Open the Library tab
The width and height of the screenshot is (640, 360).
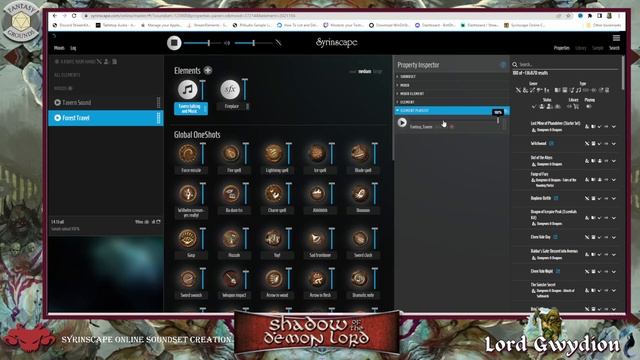581,48
